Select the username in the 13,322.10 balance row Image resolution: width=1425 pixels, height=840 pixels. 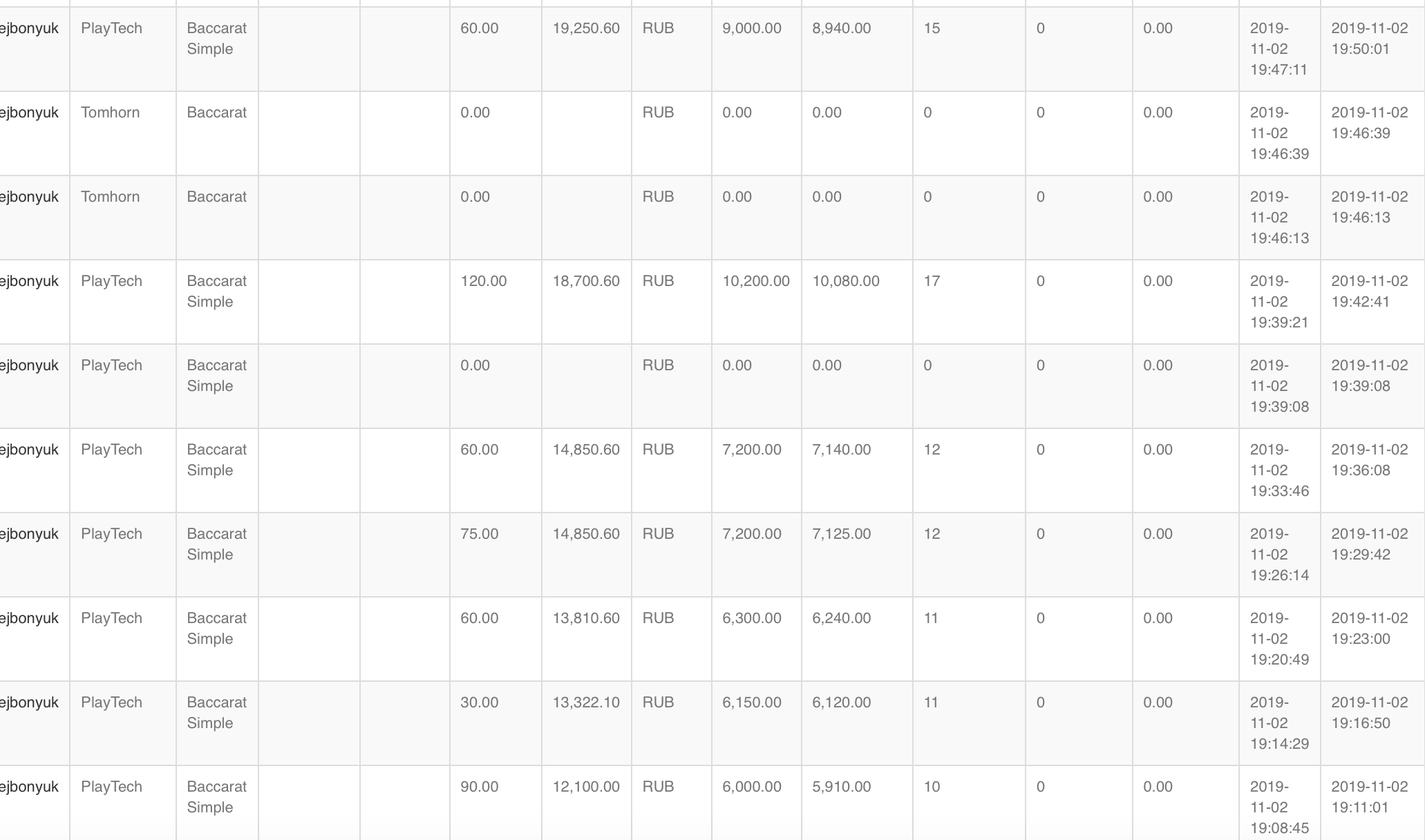(x=29, y=703)
